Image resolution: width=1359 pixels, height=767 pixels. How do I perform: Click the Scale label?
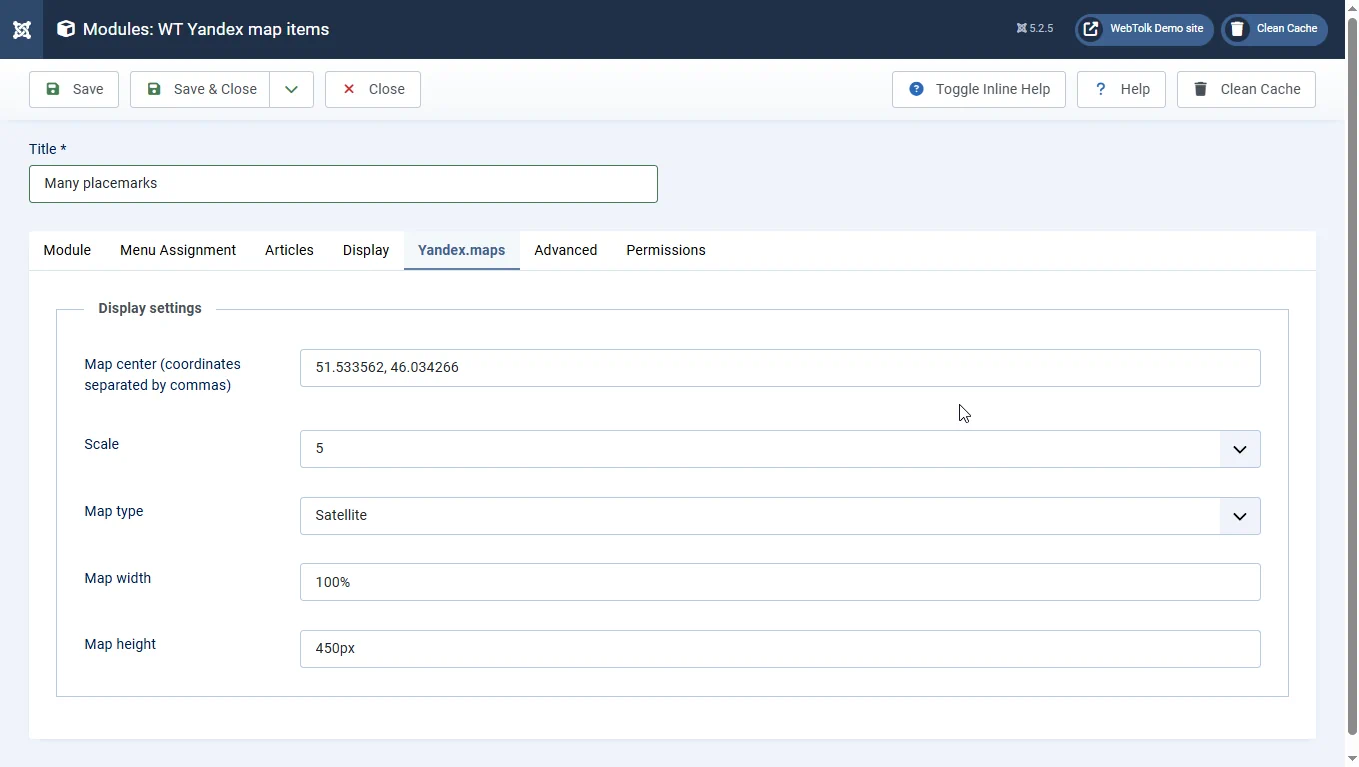(x=101, y=444)
